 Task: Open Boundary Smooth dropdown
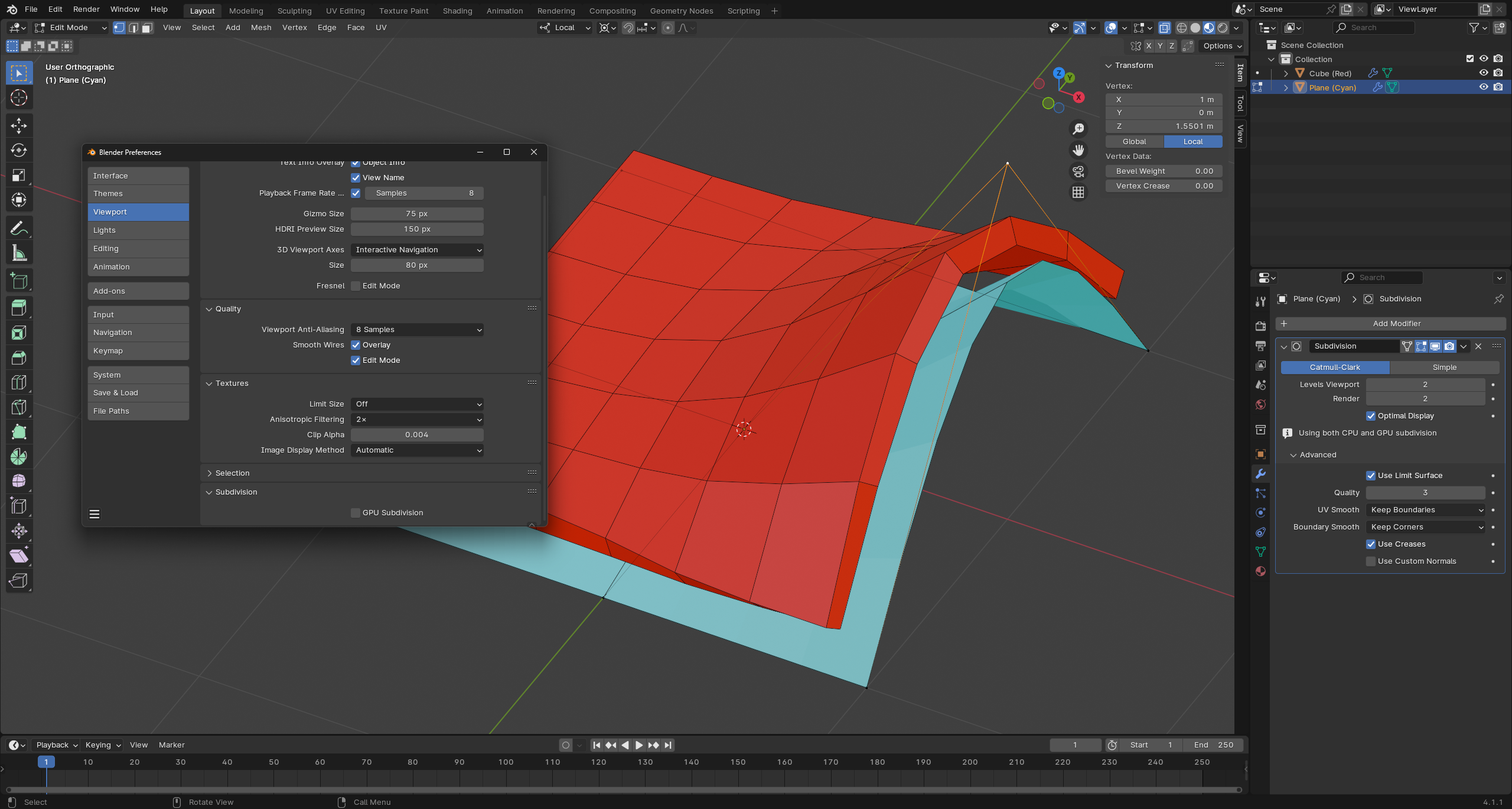[1425, 527]
